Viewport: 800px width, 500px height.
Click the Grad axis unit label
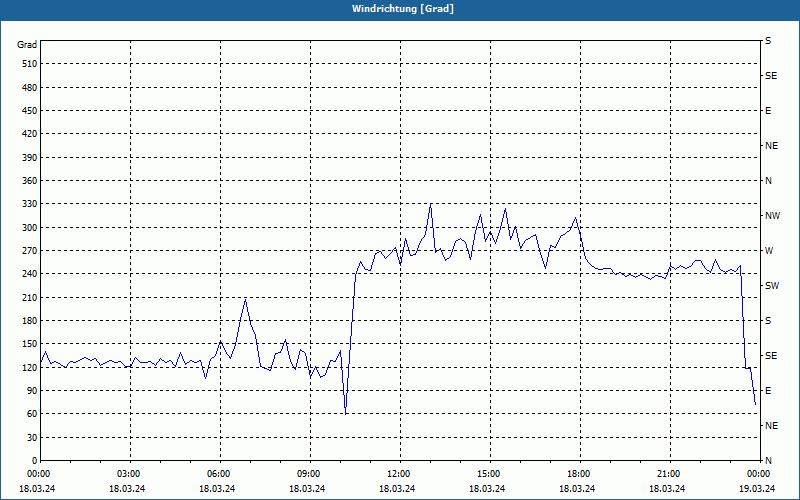click(x=27, y=45)
